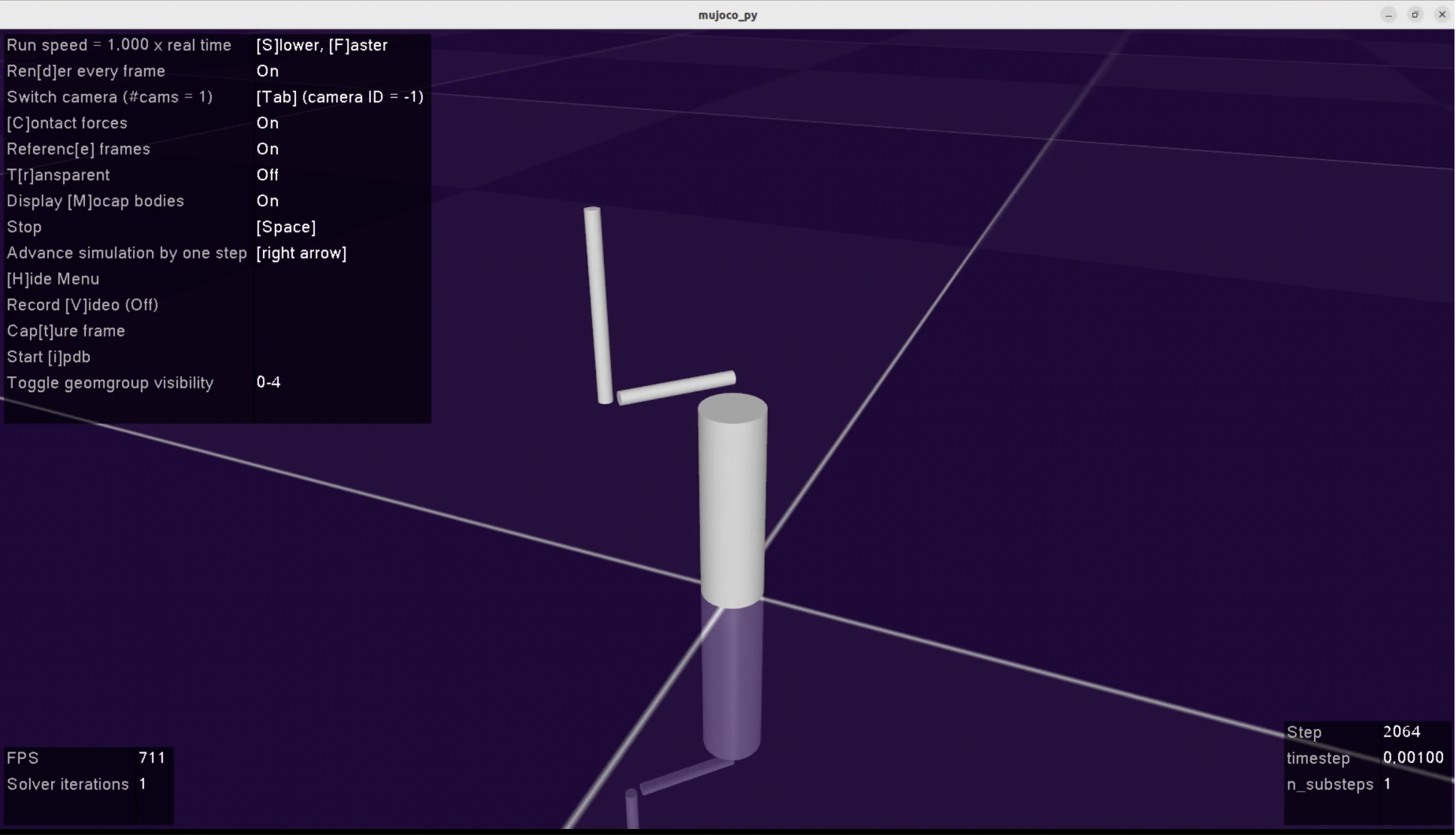The image size is (1456, 835).
Task: Click the window close icon
Action: coord(1441,14)
